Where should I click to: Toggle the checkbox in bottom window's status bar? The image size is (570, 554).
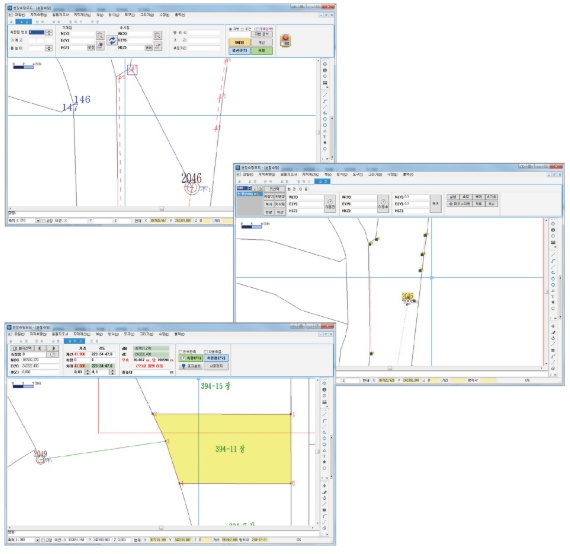point(43,540)
